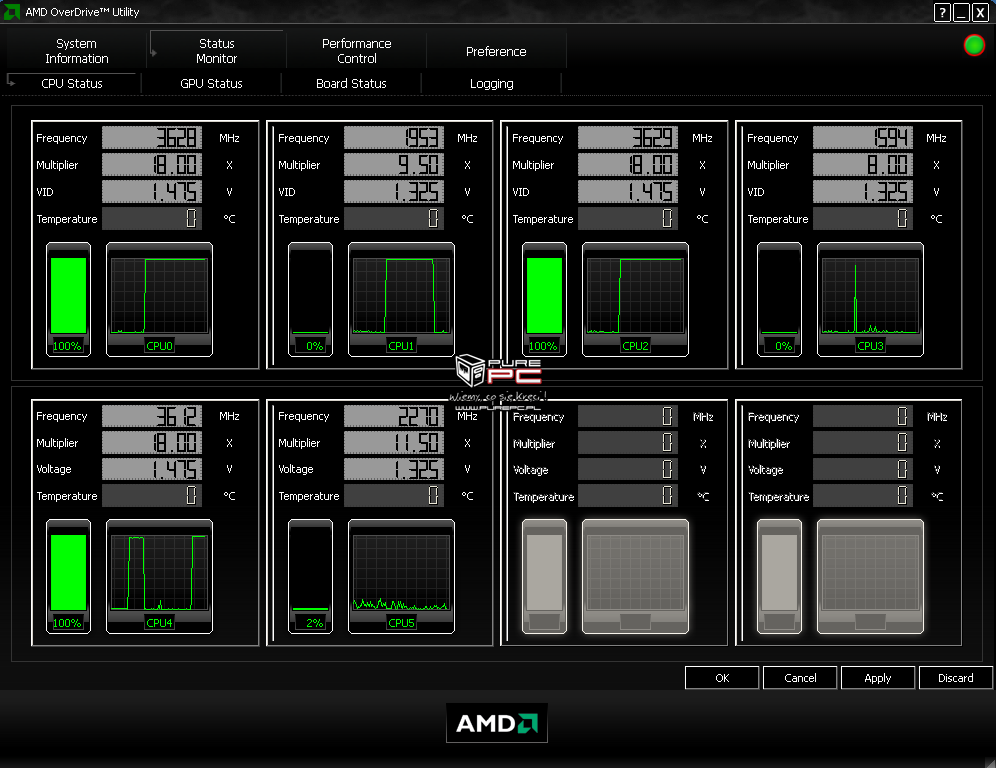Screen dimensions: 996x768
Task: Click the Discard button
Action: (956, 678)
